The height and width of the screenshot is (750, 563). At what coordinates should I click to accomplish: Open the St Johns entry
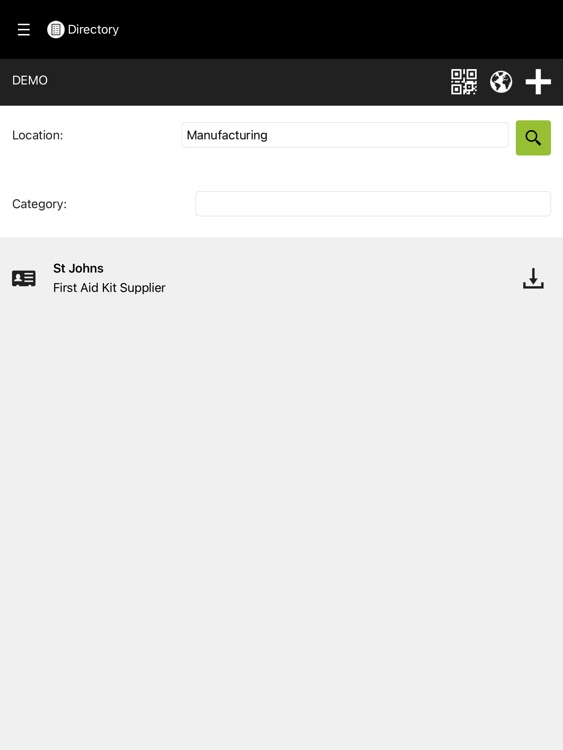[x=78, y=268]
